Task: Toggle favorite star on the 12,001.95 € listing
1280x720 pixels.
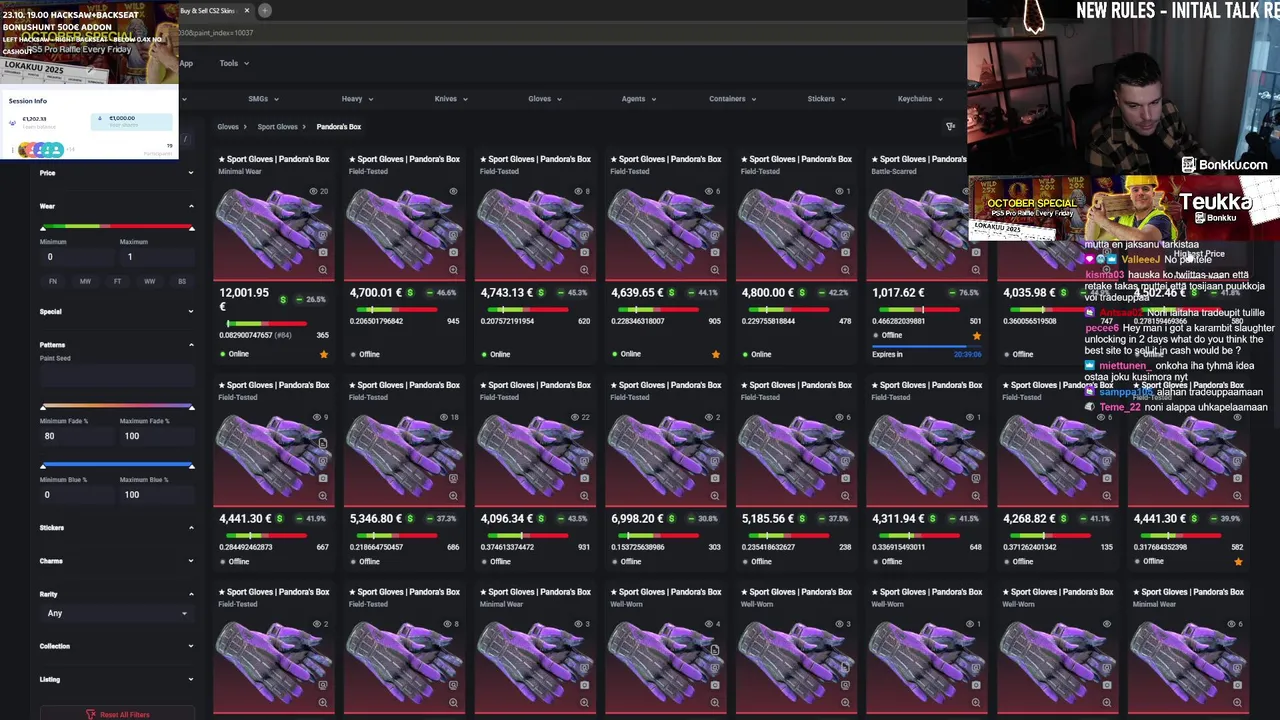Action: [x=323, y=354]
